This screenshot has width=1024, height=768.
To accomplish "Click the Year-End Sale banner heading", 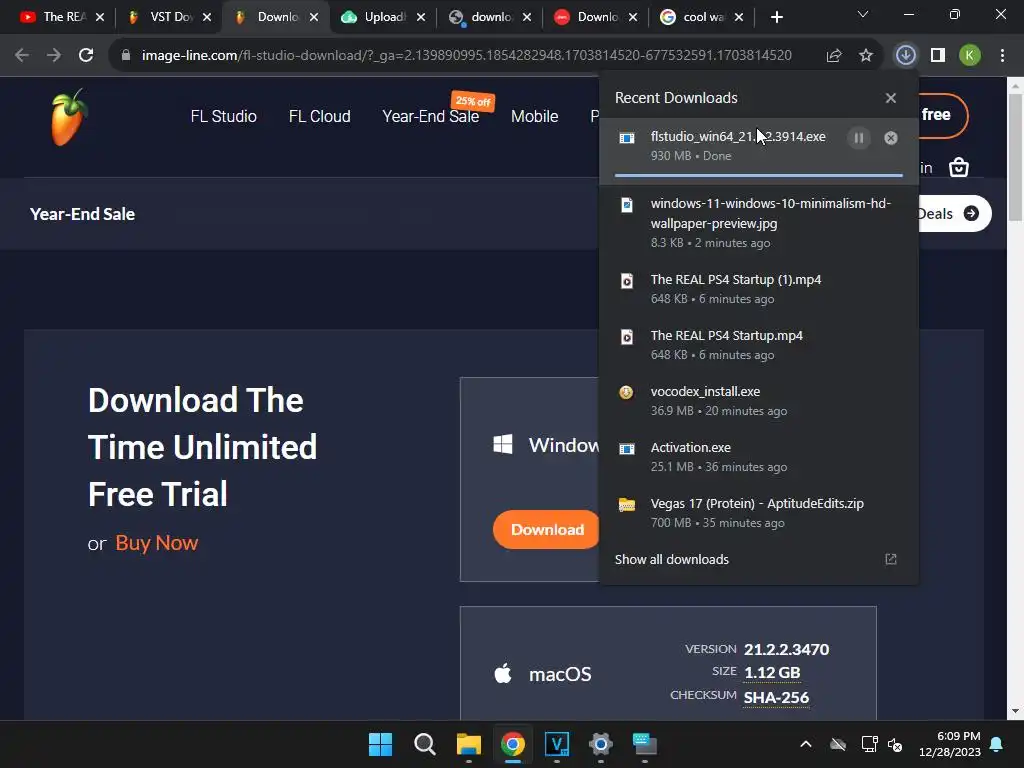I will [x=82, y=214].
